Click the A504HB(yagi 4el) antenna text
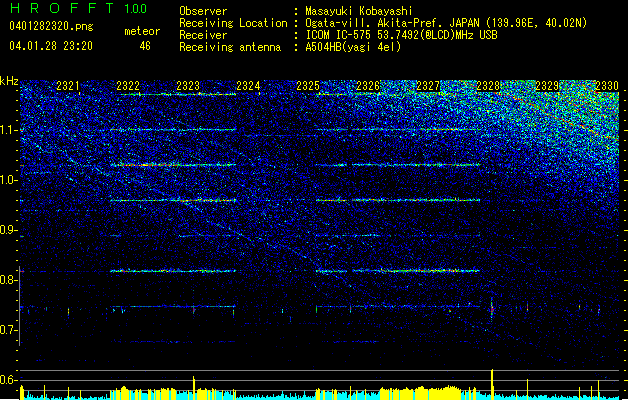 [x=353, y=47]
